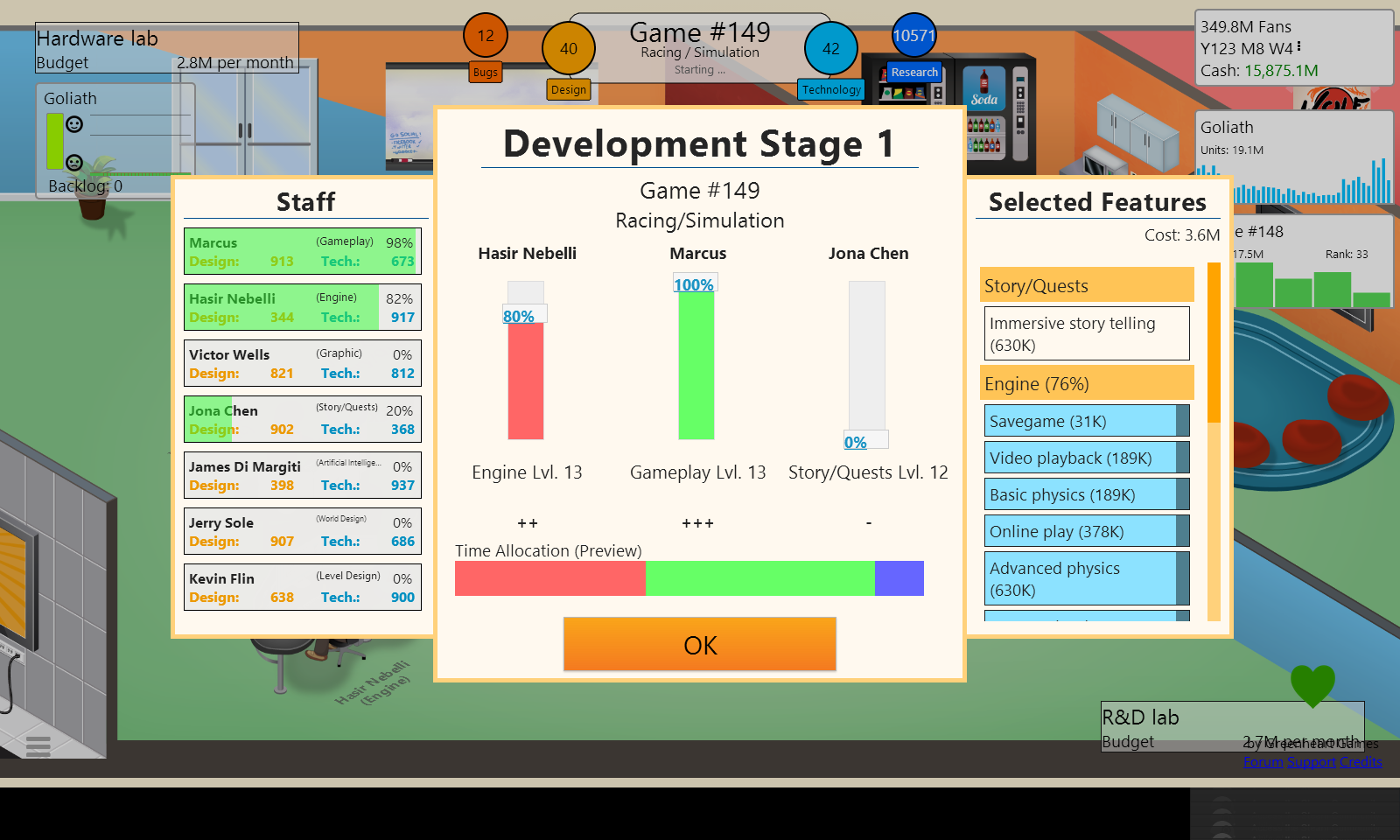Click the green heart icon
Image resolution: width=1400 pixels, height=840 pixels.
(x=1312, y=684)
